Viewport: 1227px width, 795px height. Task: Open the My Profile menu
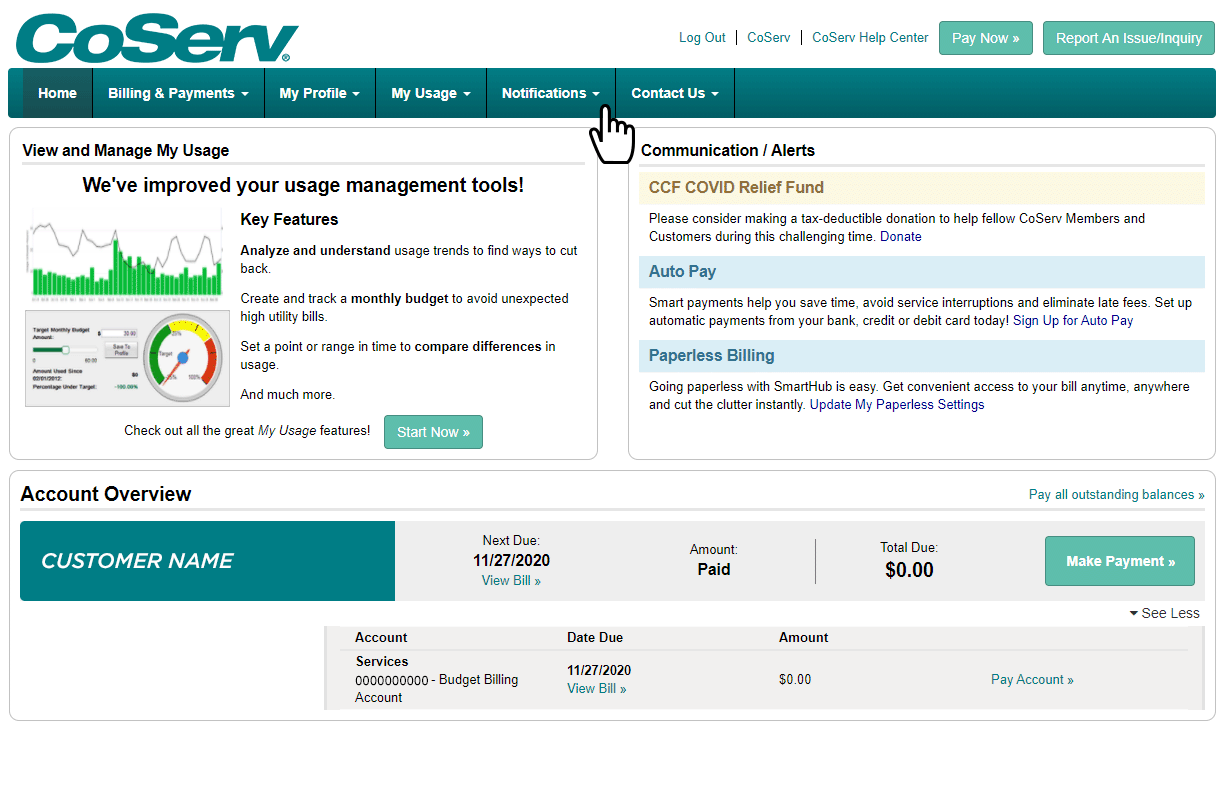tap(320, 93)
